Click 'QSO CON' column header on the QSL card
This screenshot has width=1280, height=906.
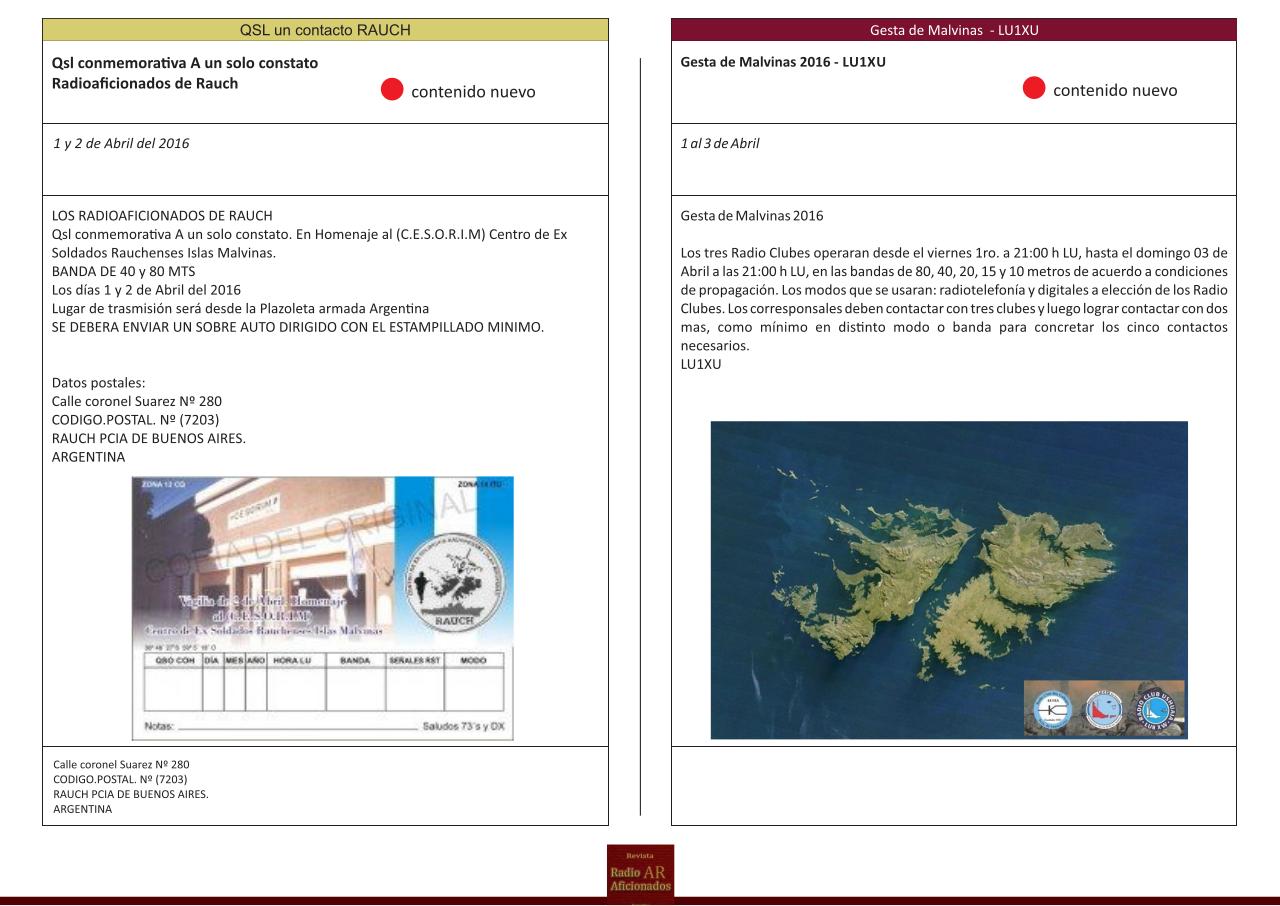[173, 661]
